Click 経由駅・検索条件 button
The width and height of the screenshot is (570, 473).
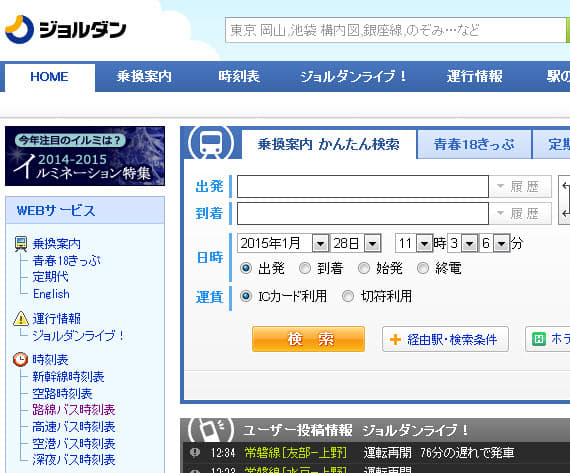[x=445, y=339]
